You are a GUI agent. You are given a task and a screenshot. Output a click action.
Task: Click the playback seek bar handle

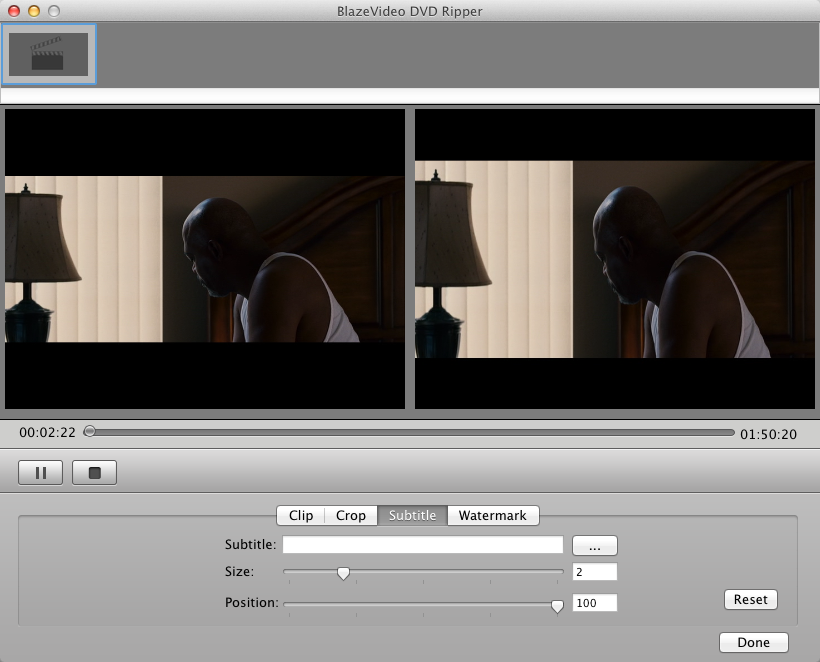pyautogui.click(x=90, y=431)
